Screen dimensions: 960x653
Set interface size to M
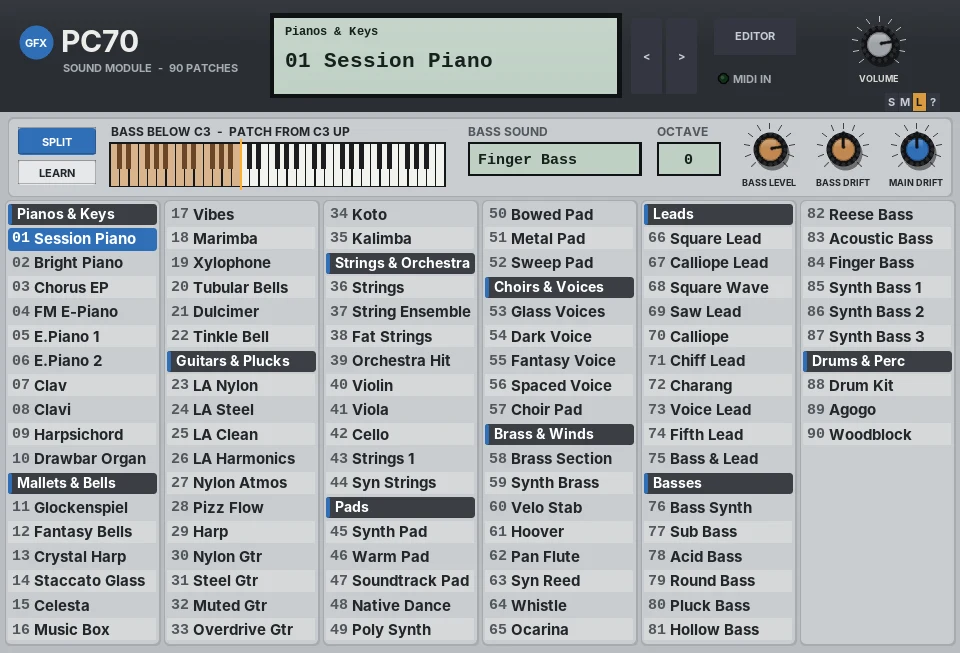[905, 102]
